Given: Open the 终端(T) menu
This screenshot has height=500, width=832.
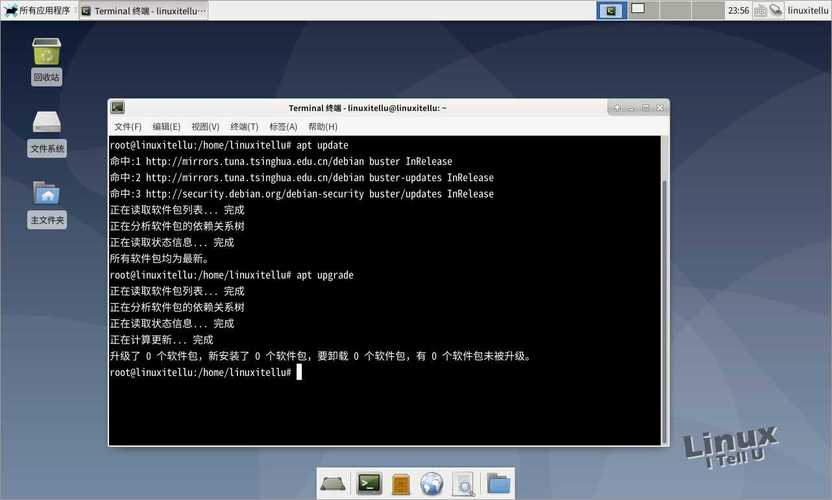Looking at the screenshot, I should tap(244, 126).
